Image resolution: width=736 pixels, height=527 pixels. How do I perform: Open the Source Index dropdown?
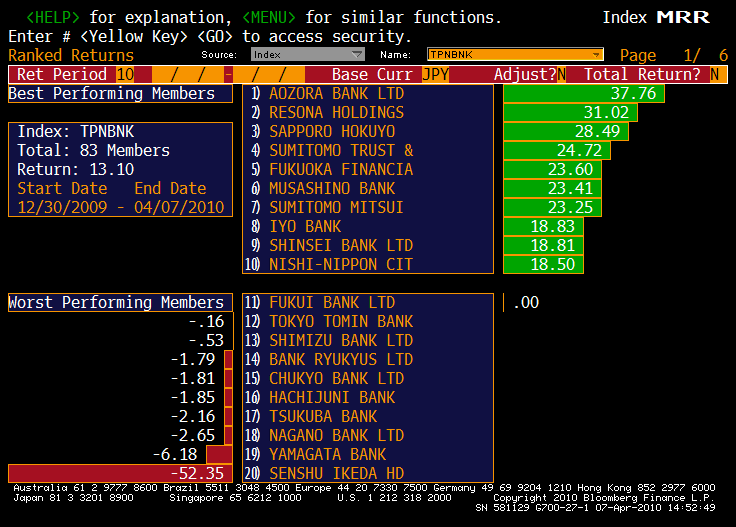tap(307, 54)
